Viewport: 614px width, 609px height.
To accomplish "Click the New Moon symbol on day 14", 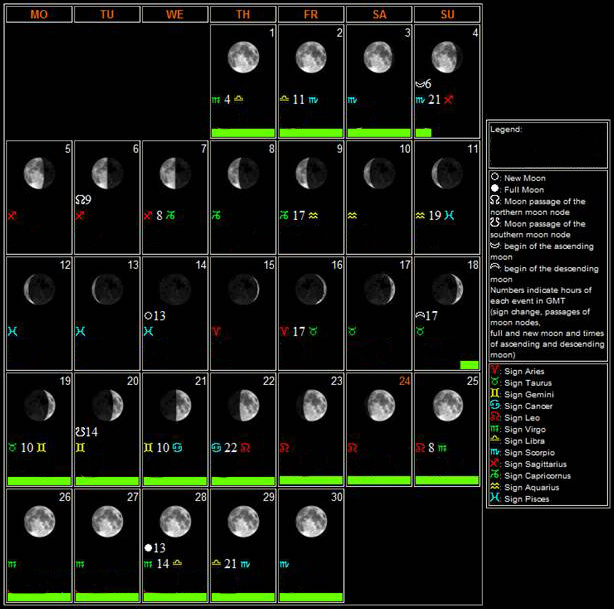I will point(148,315).
